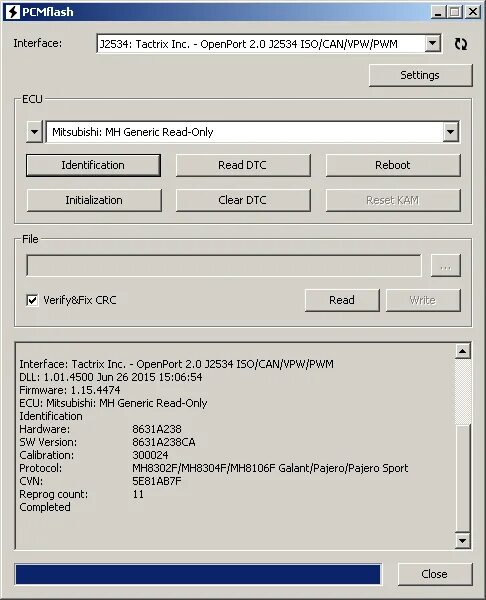
Task: Click the log scrollbar down arrow
Action: click(x=463, y=541)
